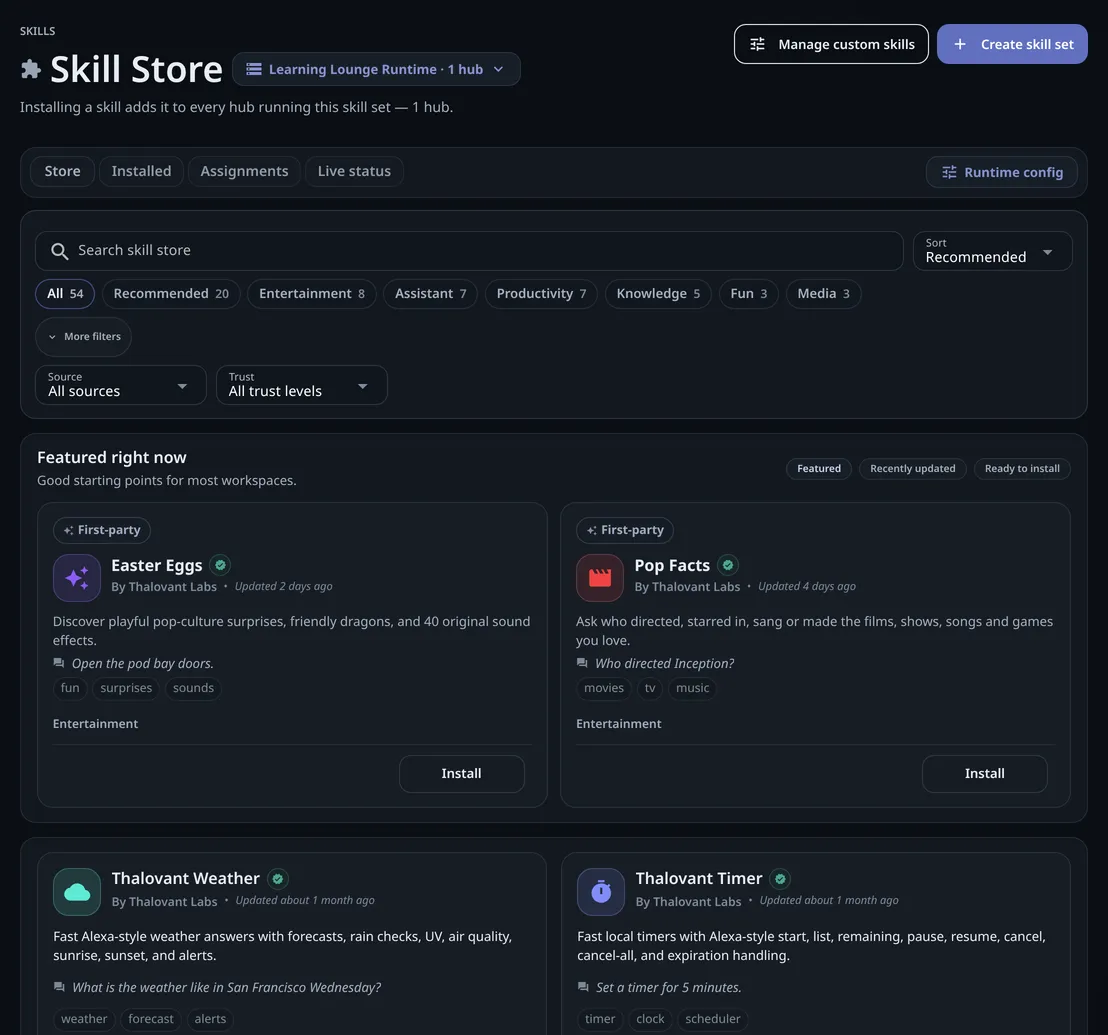Select the Ready to install chip
The width and height of the screenshot is (1108, 1035).
pyautogui.click(x=1022, y=468)
